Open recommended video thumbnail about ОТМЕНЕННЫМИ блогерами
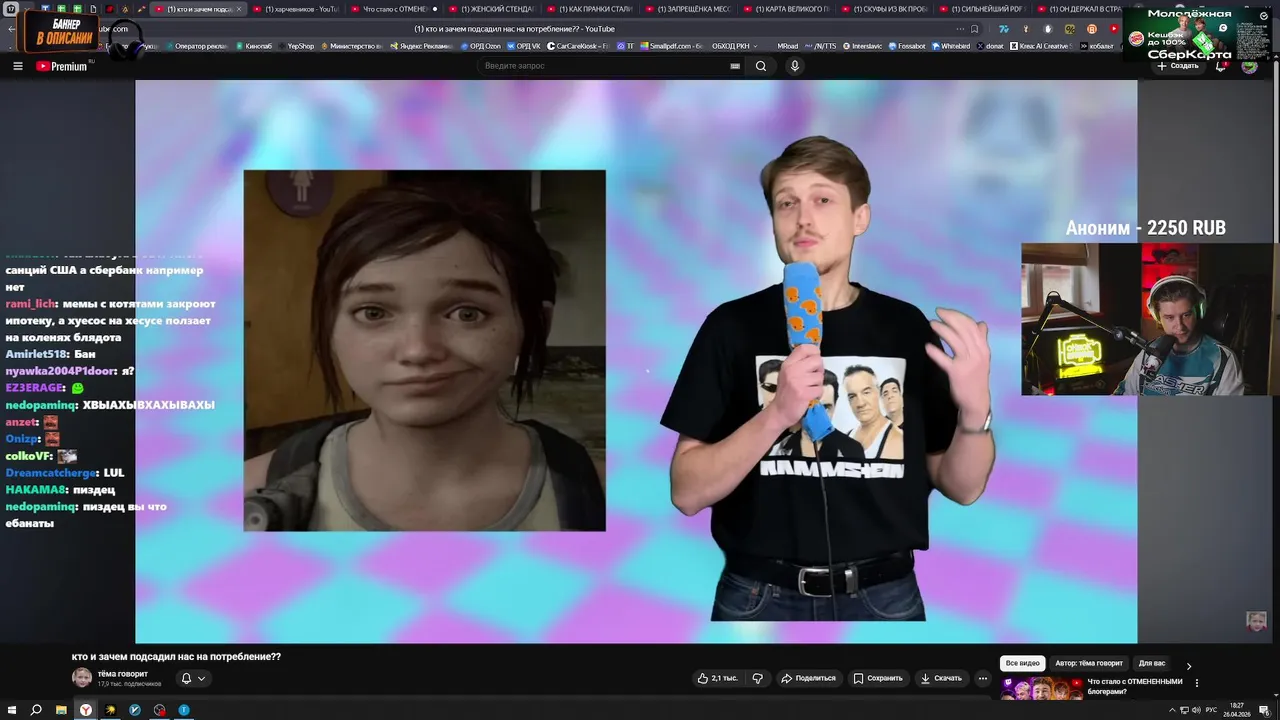This screenshot has width=1280, height=720. tap(1041, 688)
